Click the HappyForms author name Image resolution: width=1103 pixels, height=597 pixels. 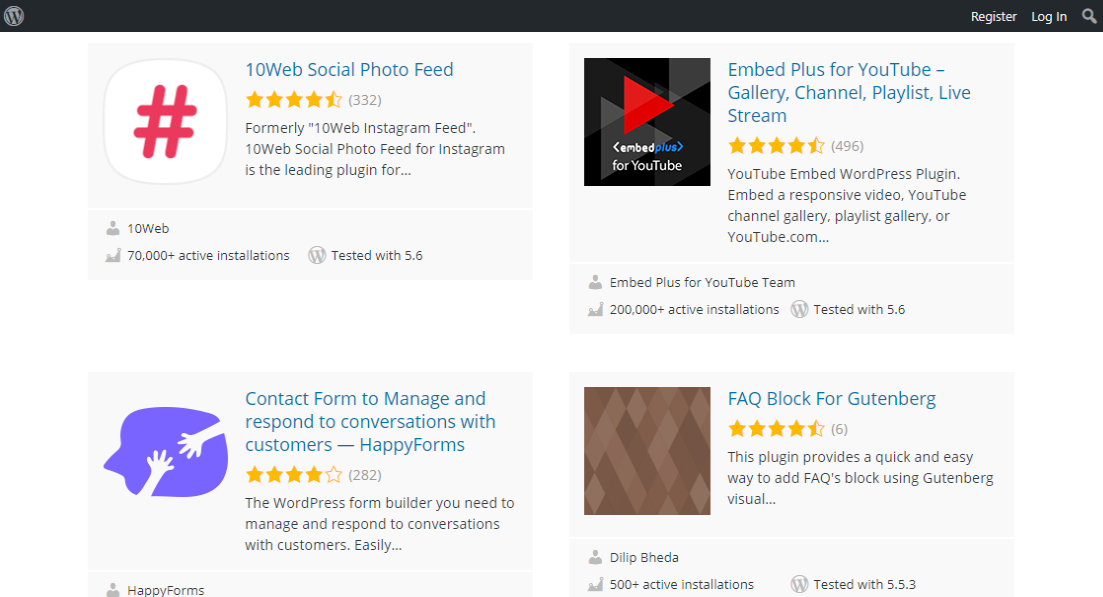point(166,590)
